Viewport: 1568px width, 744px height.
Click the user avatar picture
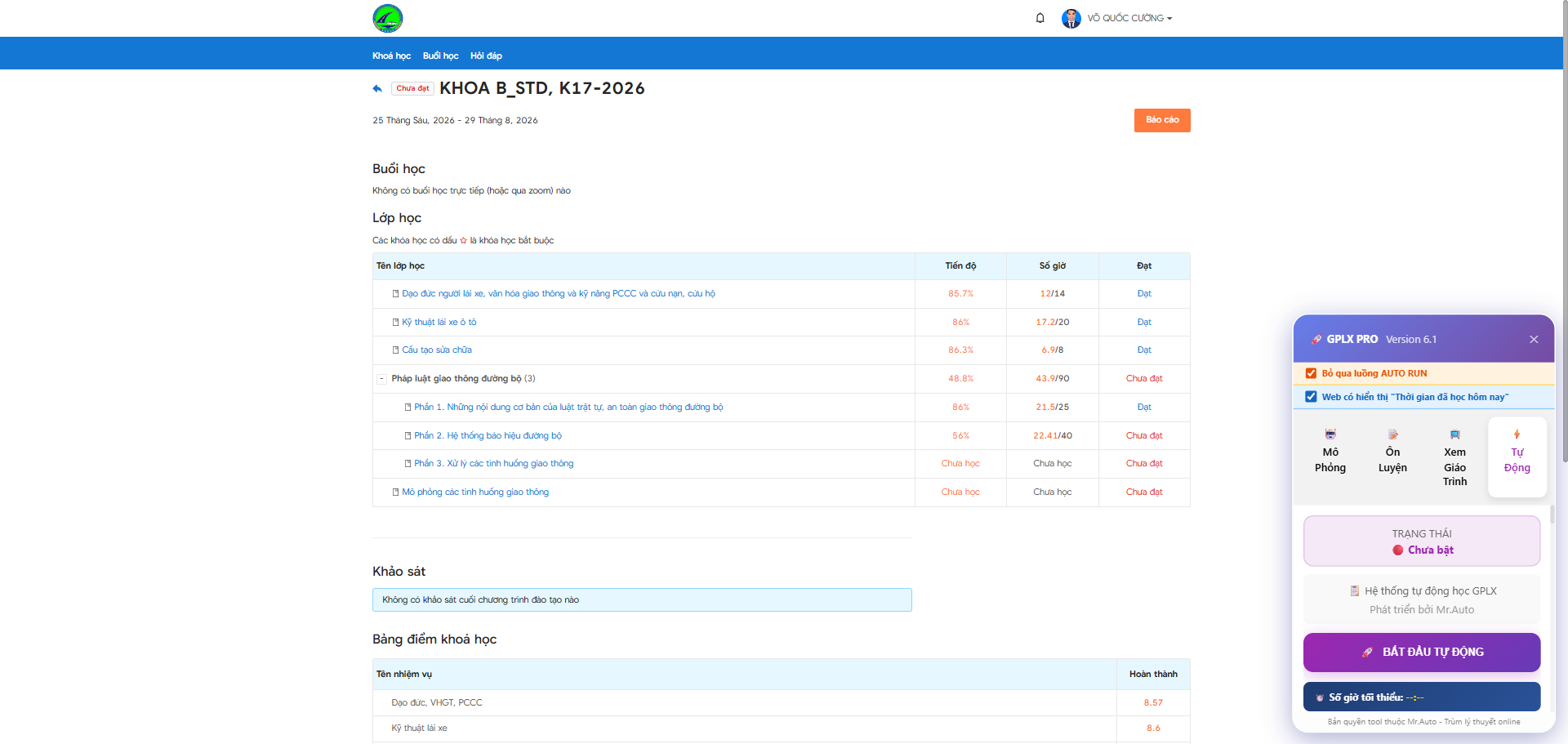coord(1071,18)
